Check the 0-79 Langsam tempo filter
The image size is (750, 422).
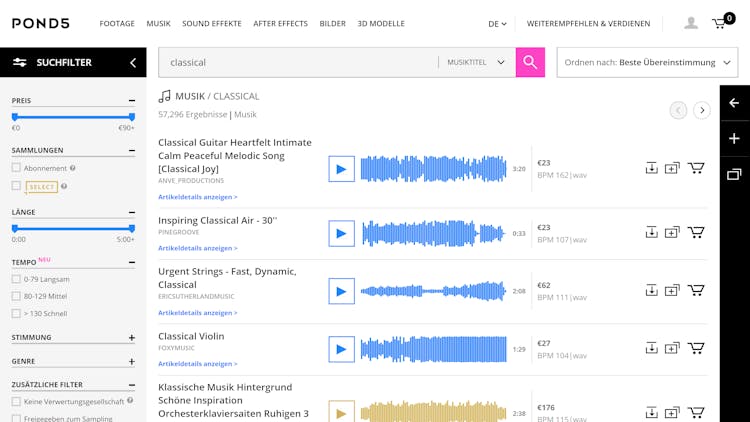[x=16, y=279]
